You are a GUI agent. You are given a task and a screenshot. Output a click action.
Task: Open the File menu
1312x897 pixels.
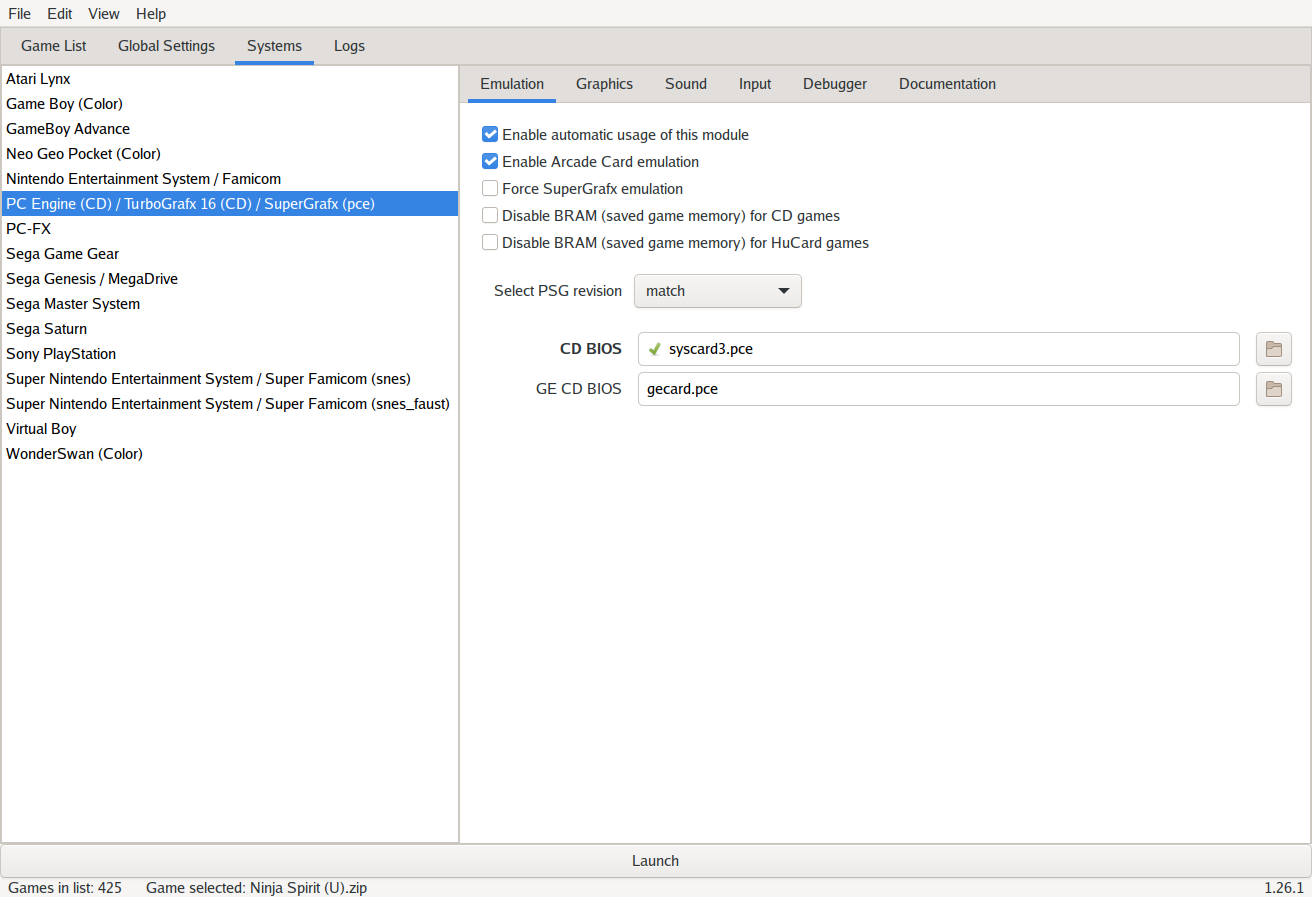point(19,13)
